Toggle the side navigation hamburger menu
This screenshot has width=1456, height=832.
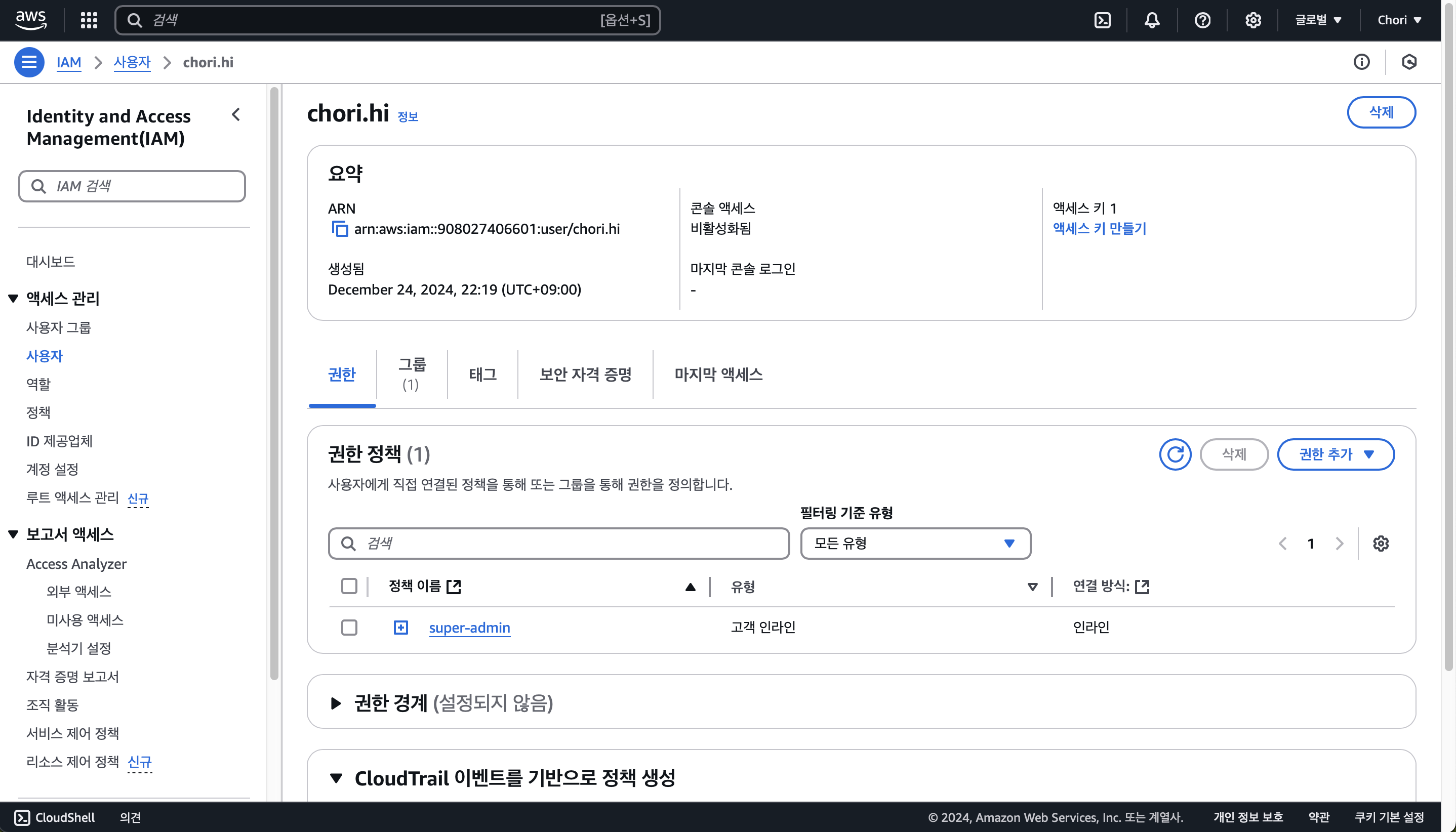[x=29, y=62]
